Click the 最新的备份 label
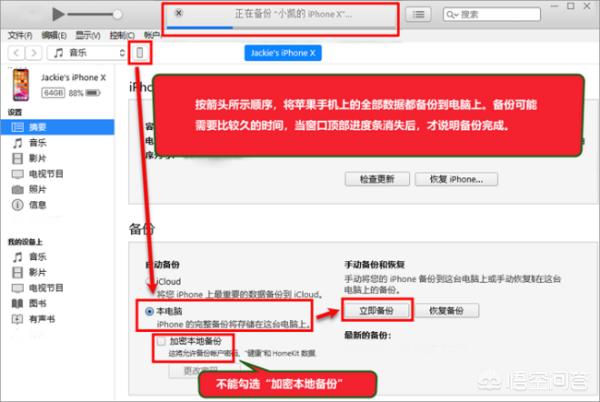The image size is (600, 402). click(368, 335)
